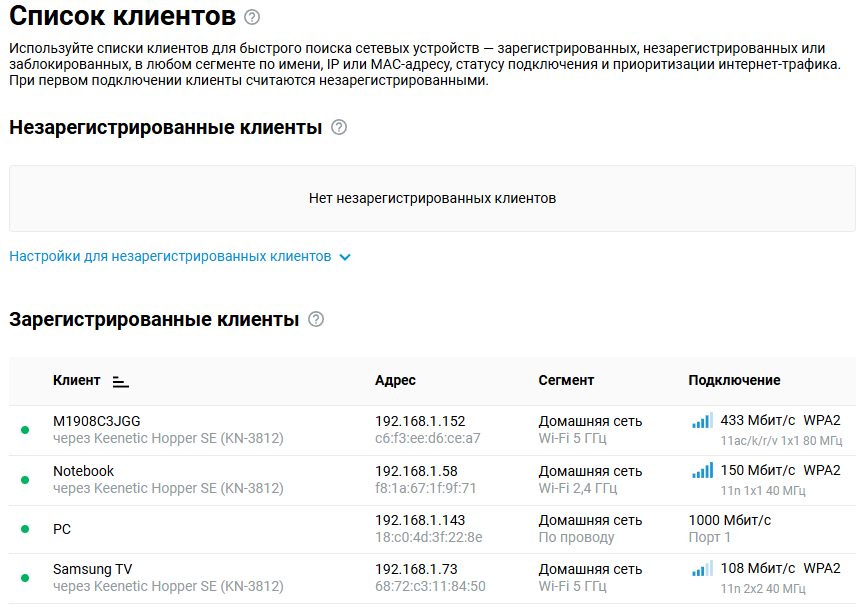Sort by Клиент column header

(77, 380)
